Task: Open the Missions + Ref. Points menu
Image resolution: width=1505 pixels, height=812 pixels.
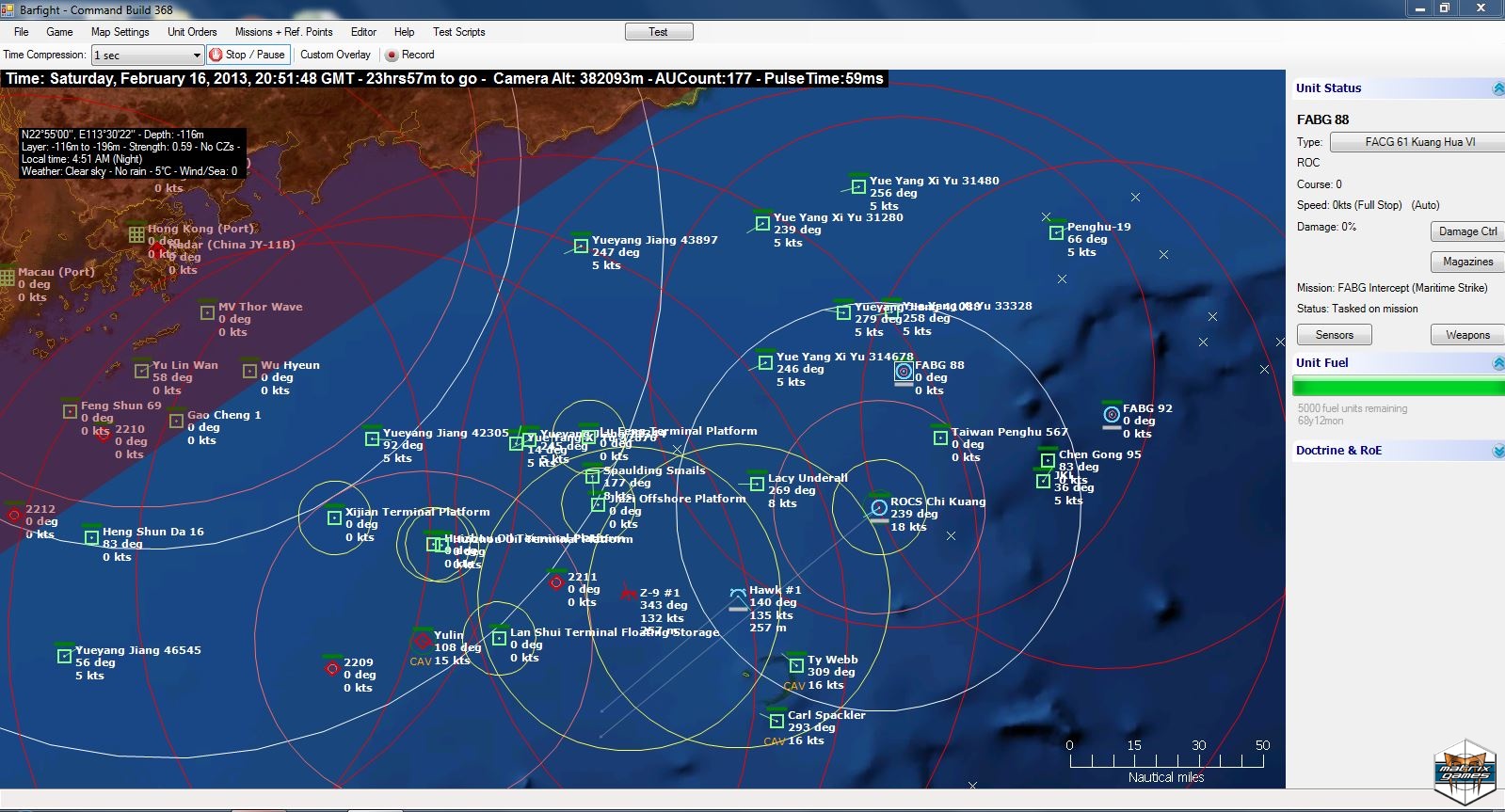Action: point(283,32)
